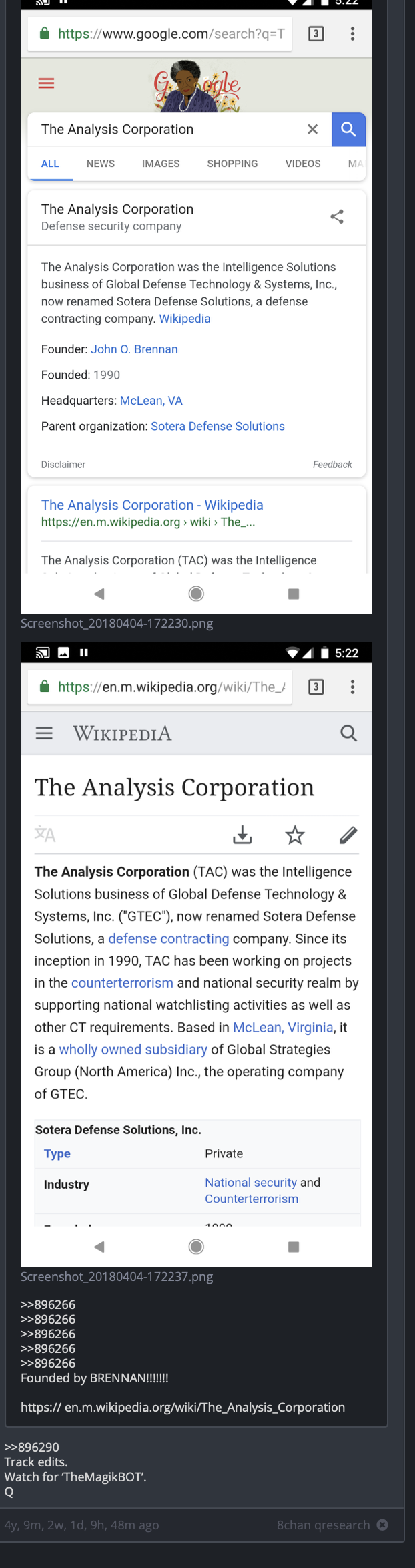Tap Android home button in the Wikipedia screenshot
Image resolution: width=415 pixels, height=1568 pixels.
pos(196,1247)
